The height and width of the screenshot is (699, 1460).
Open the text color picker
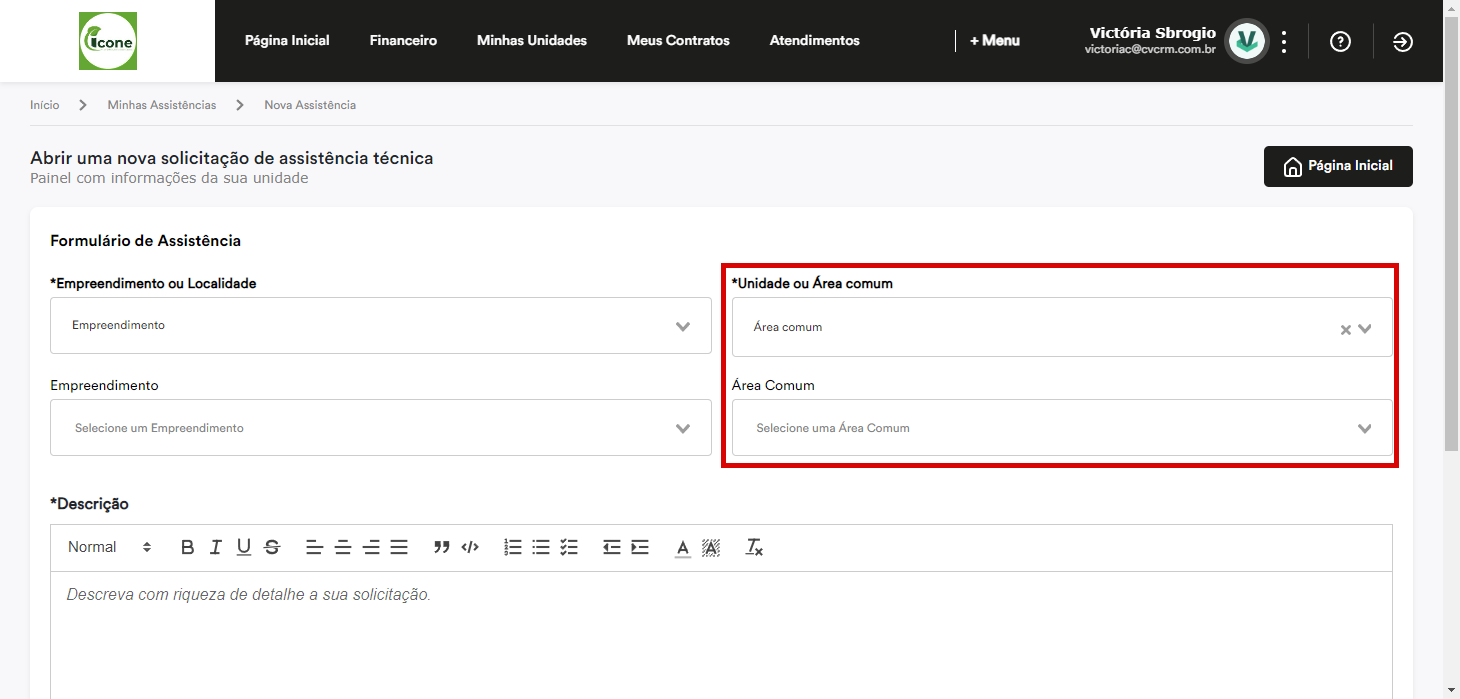683,547
